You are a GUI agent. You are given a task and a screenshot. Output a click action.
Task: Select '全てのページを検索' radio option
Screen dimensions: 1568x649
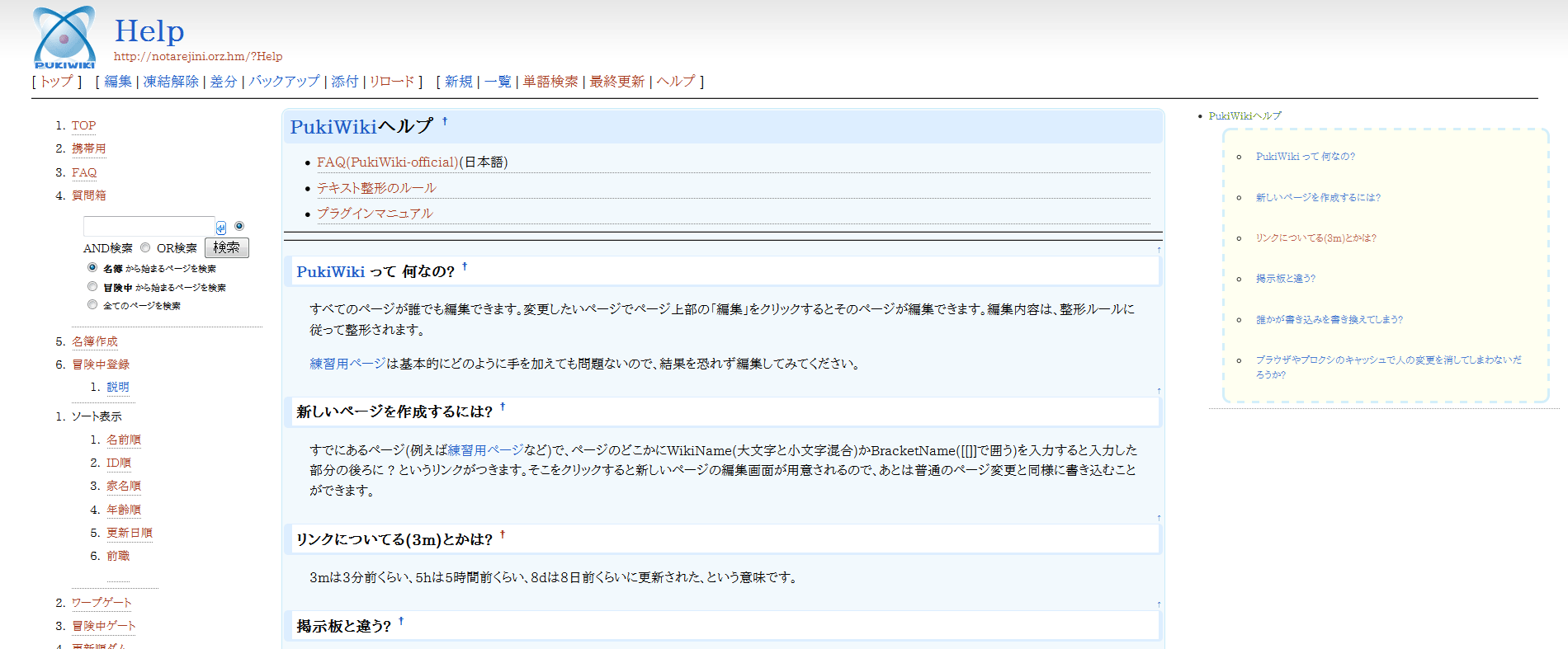pyautogui.click(x=92, y=304)
